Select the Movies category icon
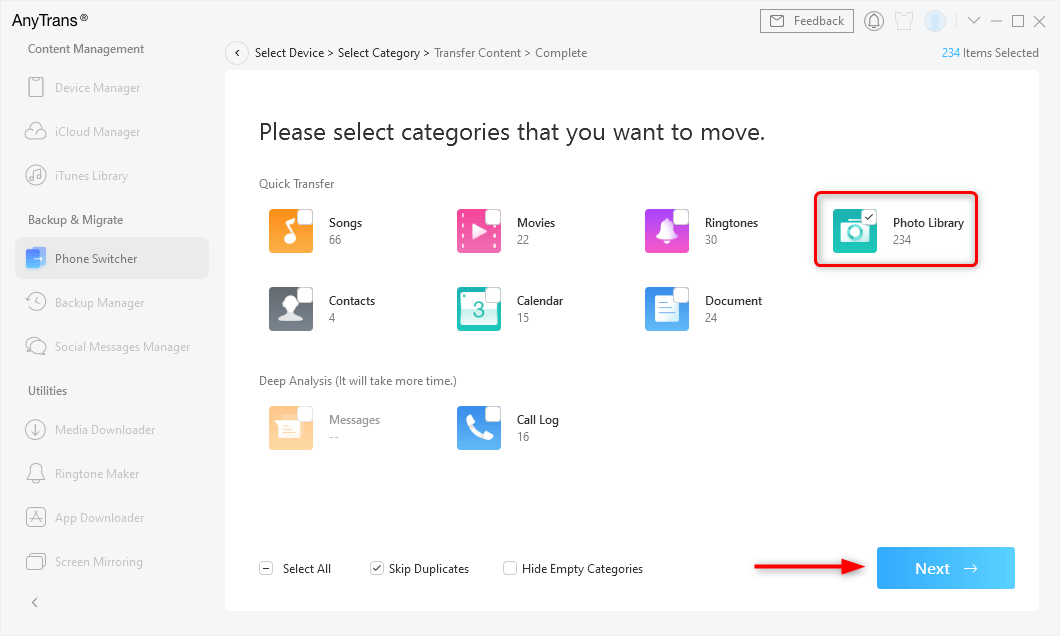Viewport: 1060px width, 636px height. pyautogui.click(x=479, y=231)
